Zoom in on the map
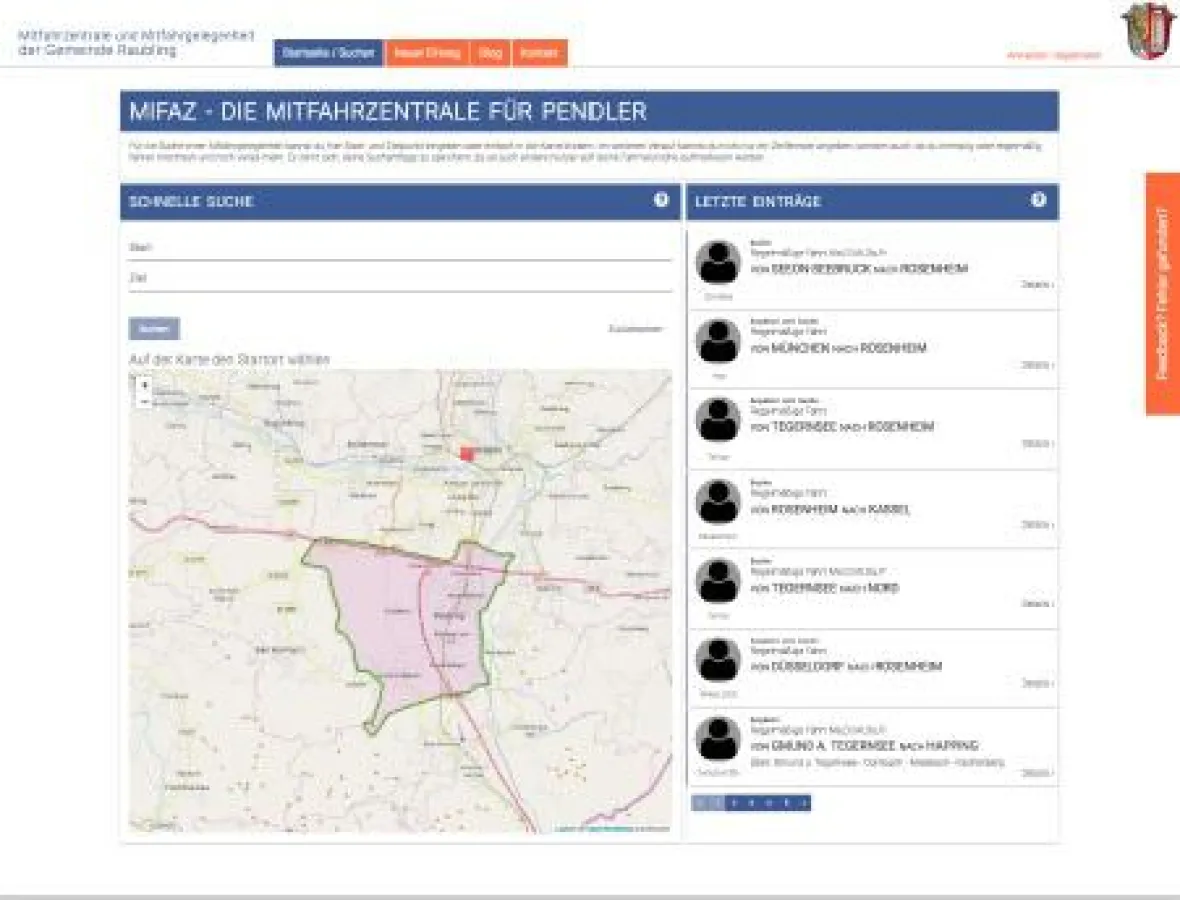Image resolution: width=1180 pixels, height=900 pixels. coord(145,384)
